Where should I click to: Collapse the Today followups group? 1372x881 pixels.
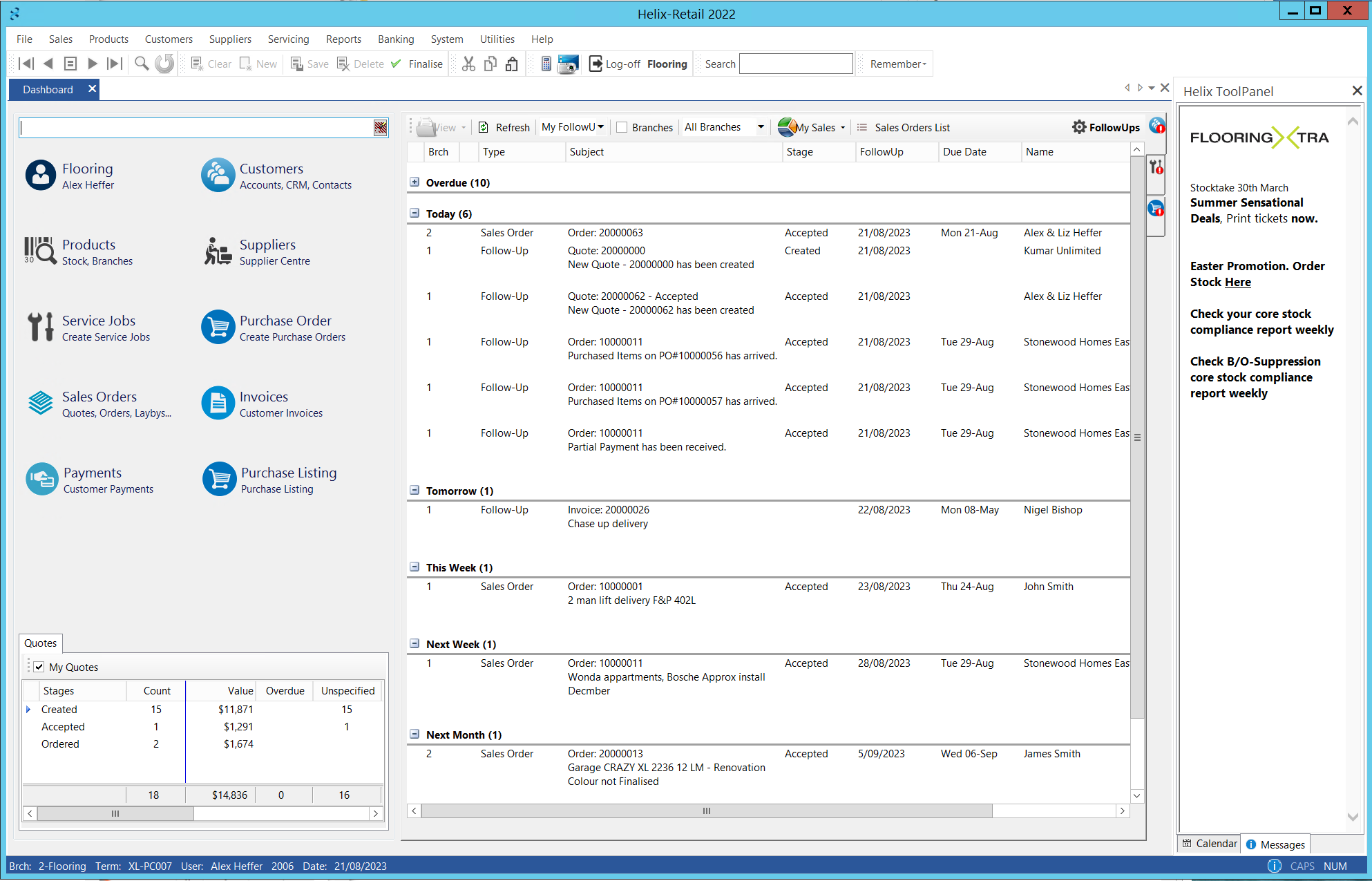(x=415, y=213)
